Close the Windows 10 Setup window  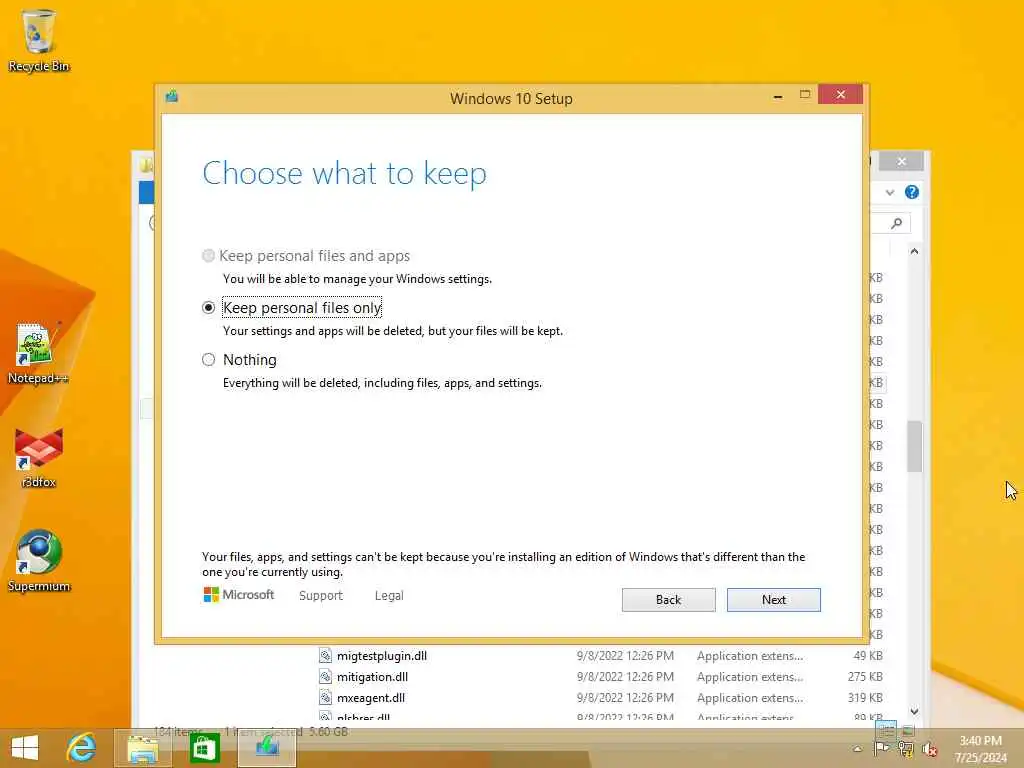tap(840, 95)
